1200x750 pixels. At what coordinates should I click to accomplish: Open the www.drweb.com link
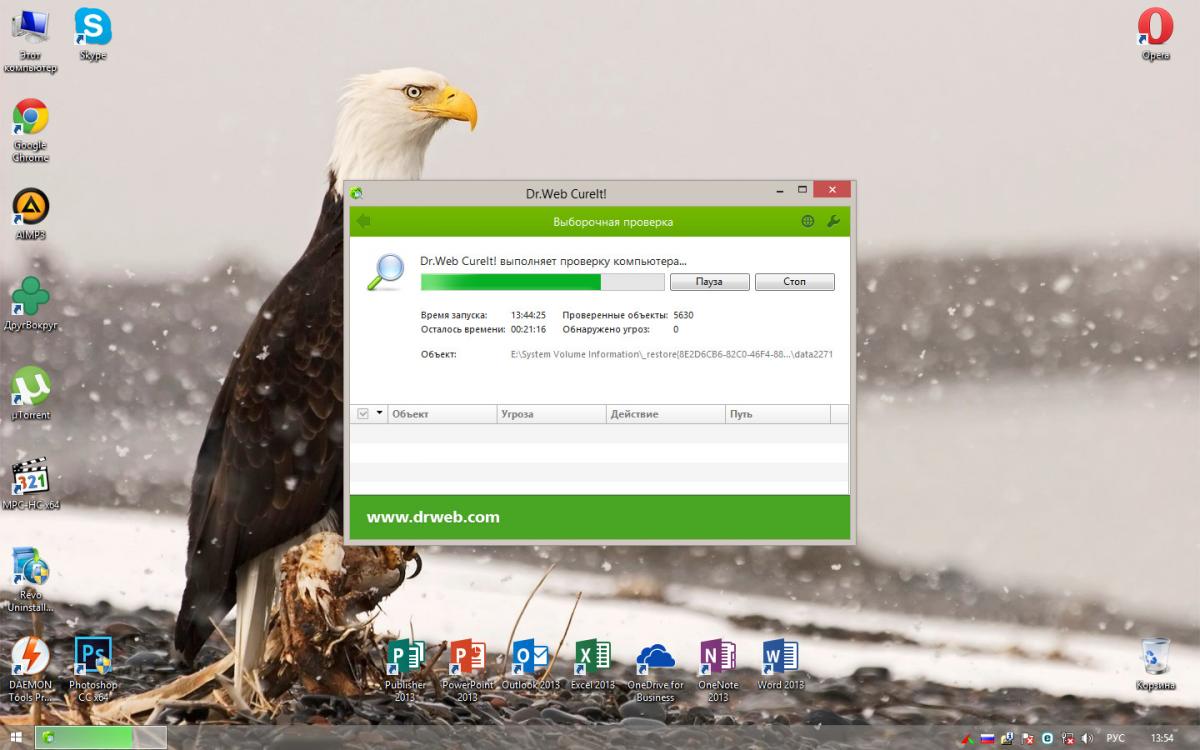(433, 517)
